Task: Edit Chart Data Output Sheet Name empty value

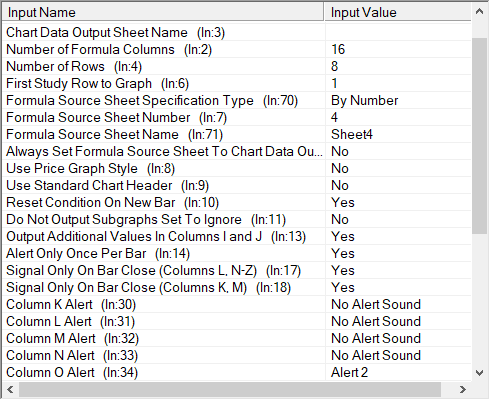Action: (398, 33)
